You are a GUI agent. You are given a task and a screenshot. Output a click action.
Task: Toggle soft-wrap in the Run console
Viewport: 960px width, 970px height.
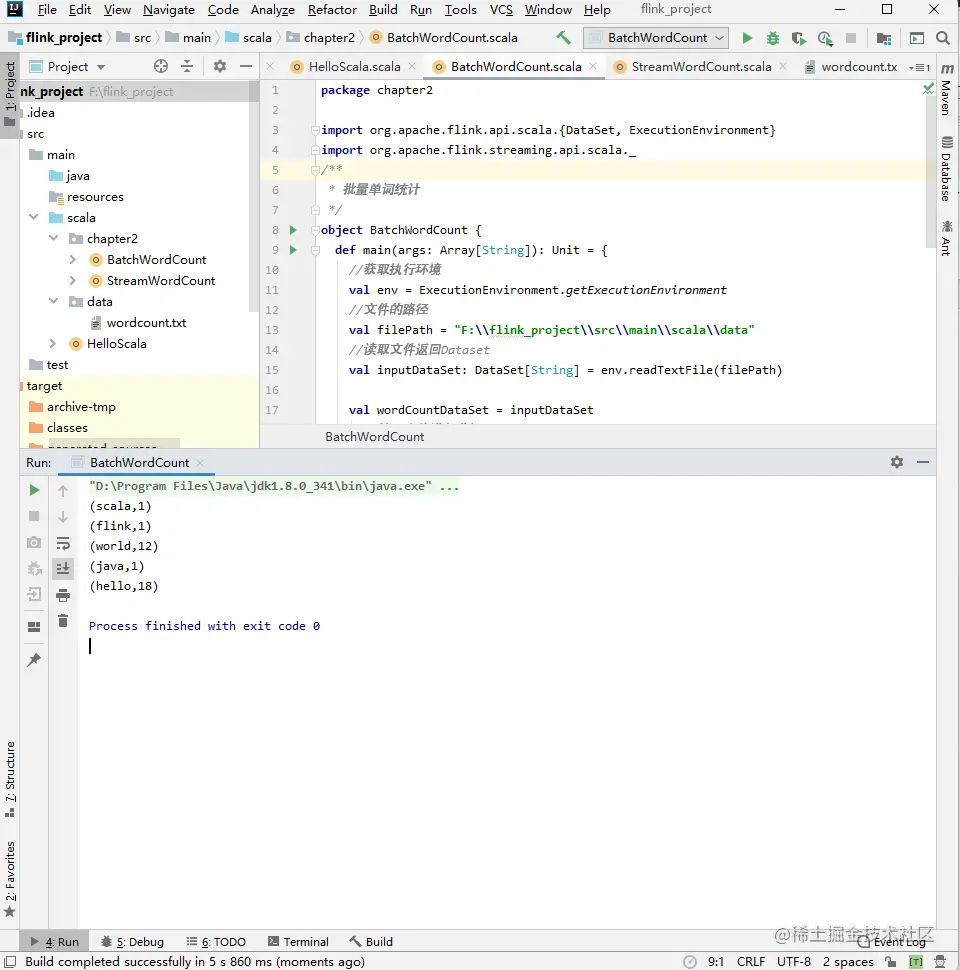[62, 543]
